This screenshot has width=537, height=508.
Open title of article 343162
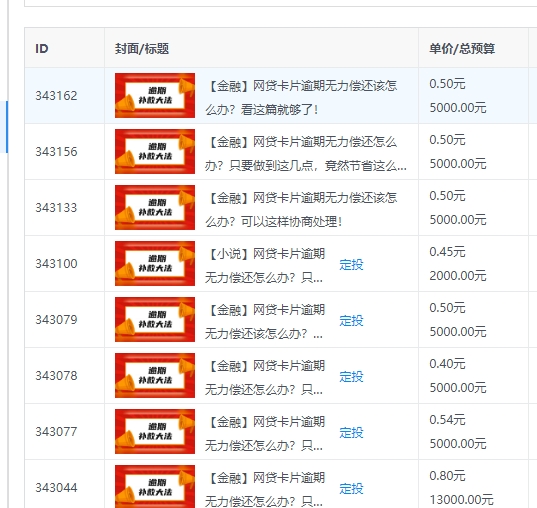[x=301, y=98]
